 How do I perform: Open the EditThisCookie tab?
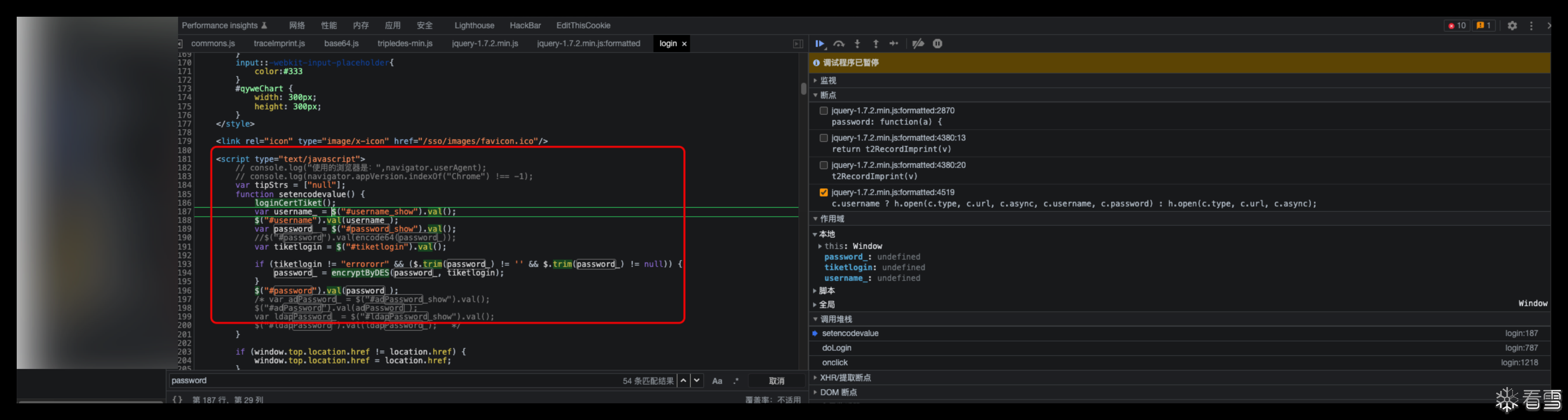pyautogui.click(x=583, y=25)
